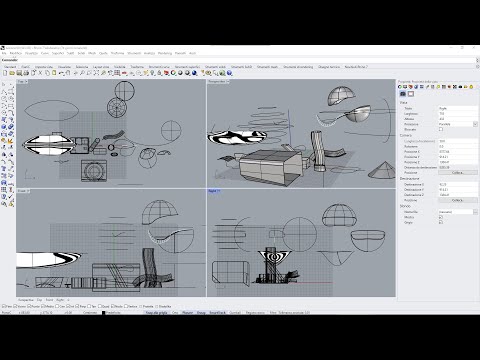The image size is (480, 360).
Task: Click the Titolo field in view properties
Action: [x=457, y=108]
